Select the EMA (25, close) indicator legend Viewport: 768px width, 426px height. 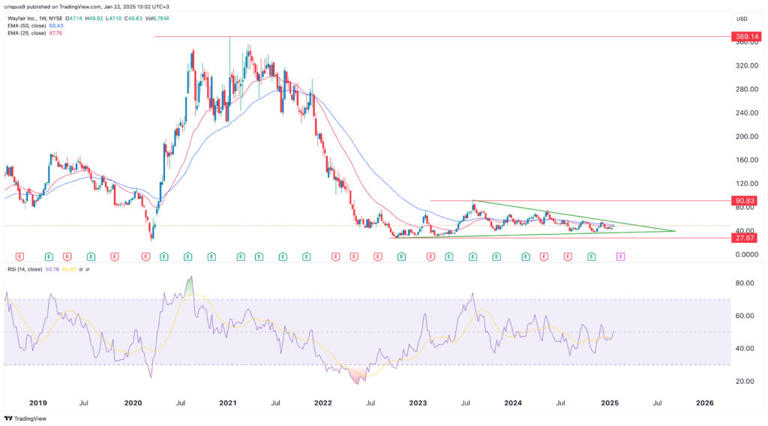tap(26, 35)
